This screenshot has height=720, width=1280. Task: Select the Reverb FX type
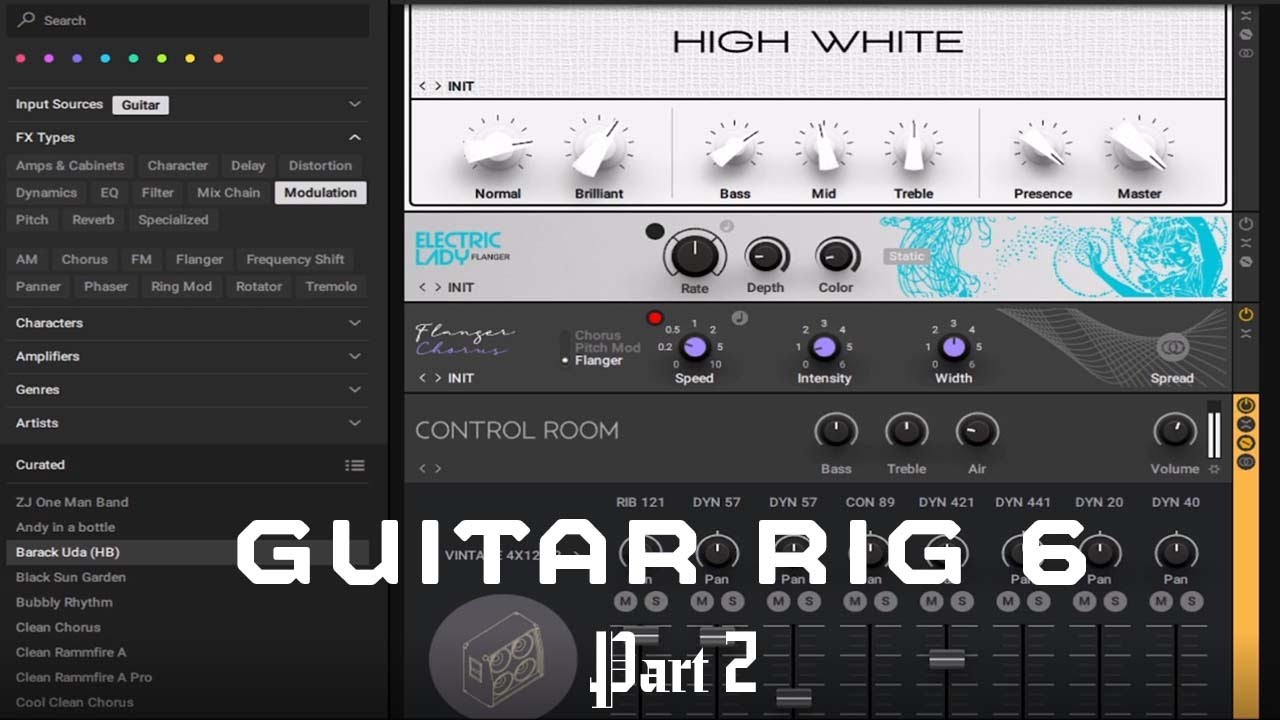(93, 220)
